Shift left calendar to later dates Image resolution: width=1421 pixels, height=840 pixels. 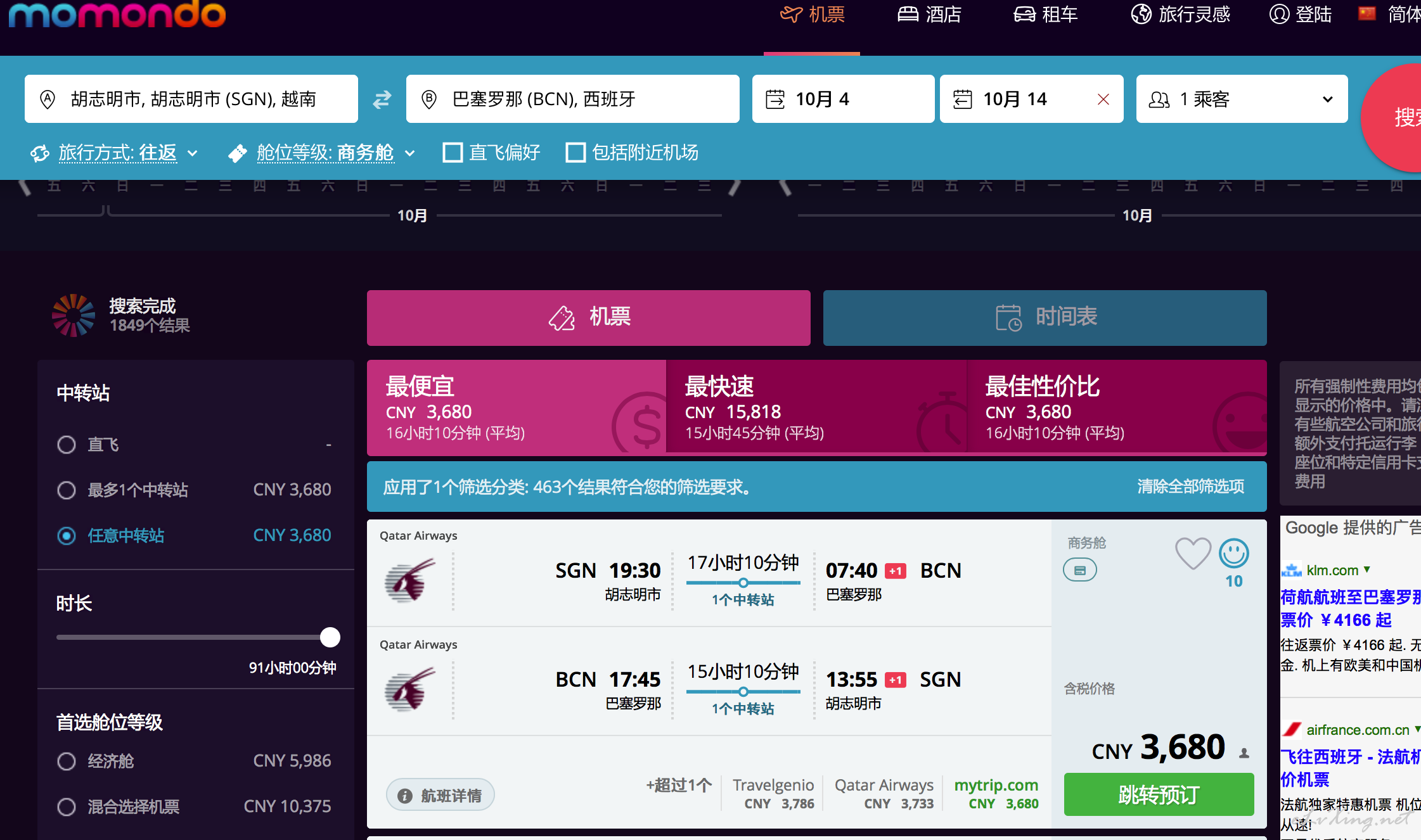735,187
